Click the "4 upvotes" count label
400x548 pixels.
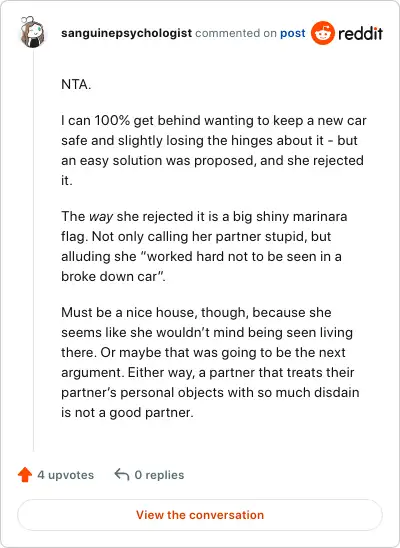click(66, 475)
